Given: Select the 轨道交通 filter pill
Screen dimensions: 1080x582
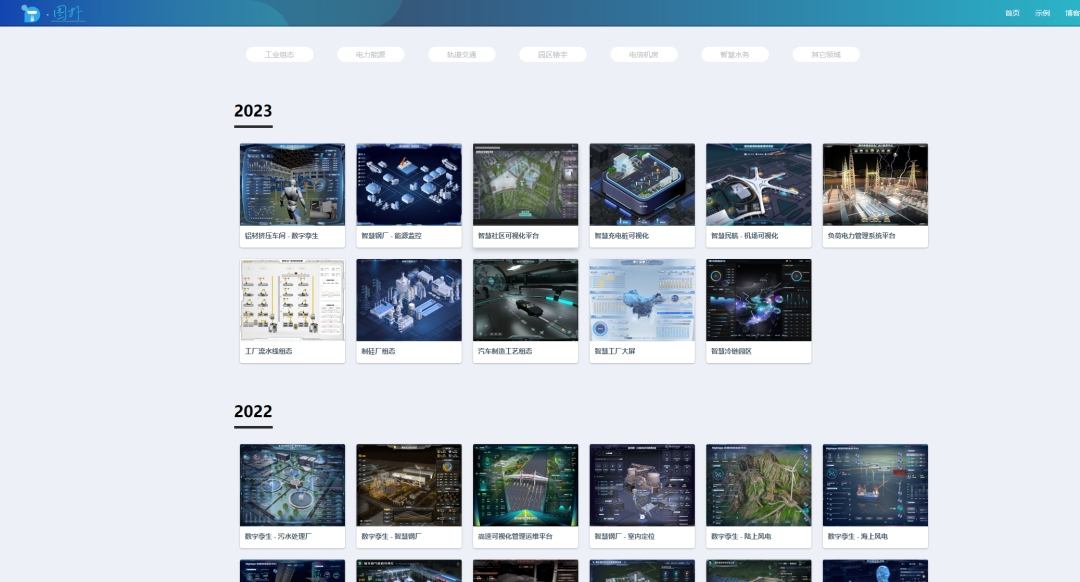Looking at the screenshot, I should (461, 55).
